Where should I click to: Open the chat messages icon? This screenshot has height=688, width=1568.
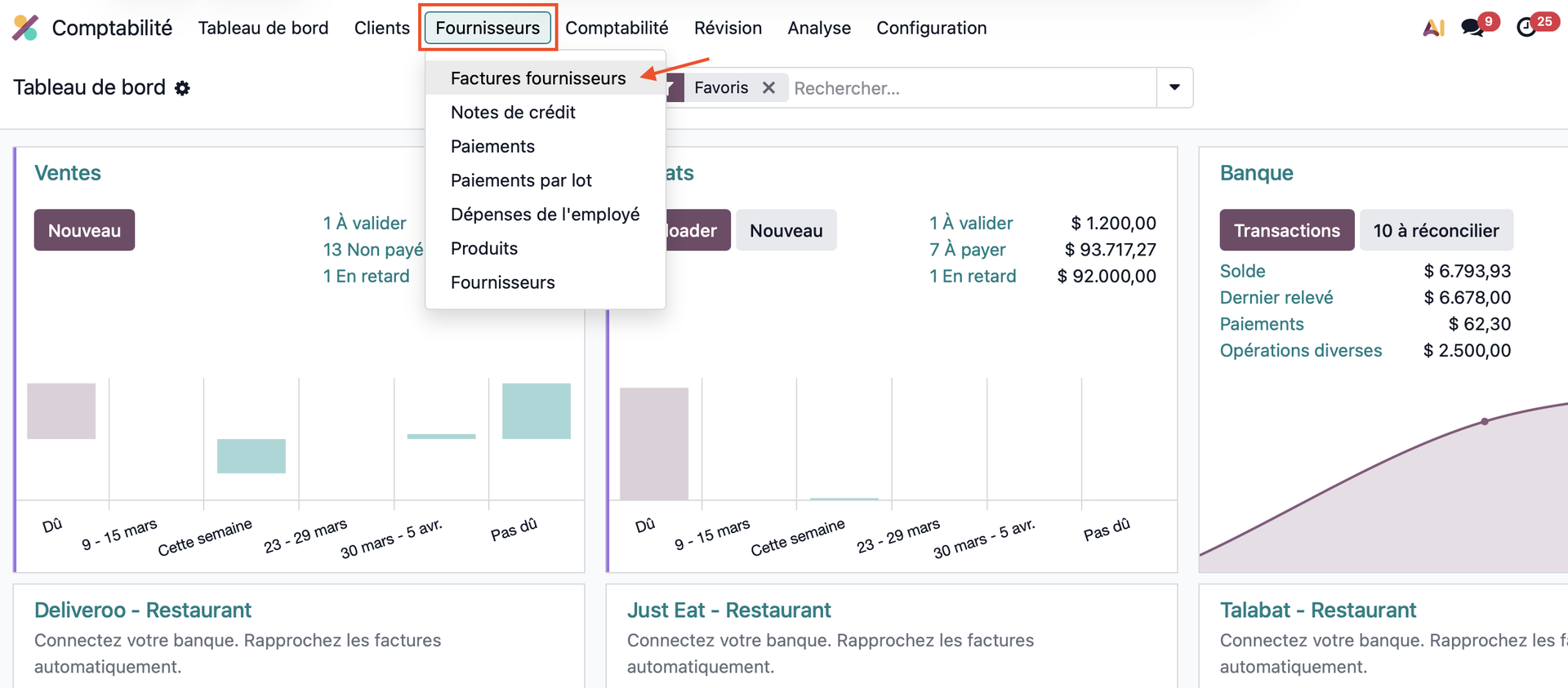click(1472, 28)
